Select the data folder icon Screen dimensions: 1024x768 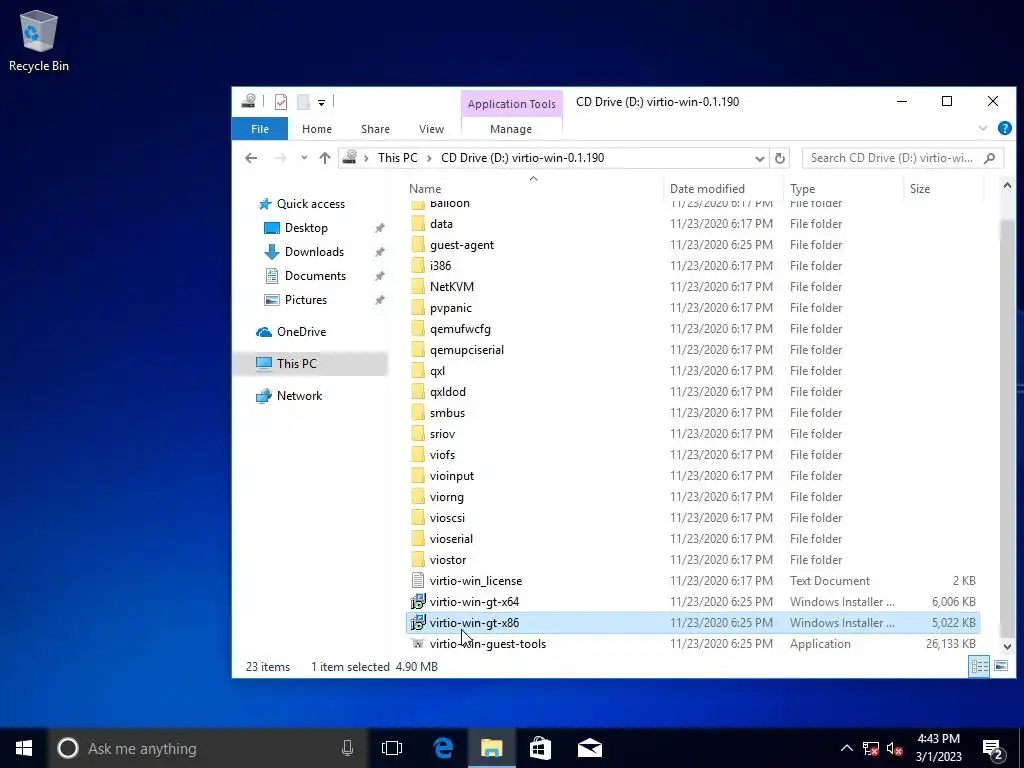[418, 224]
